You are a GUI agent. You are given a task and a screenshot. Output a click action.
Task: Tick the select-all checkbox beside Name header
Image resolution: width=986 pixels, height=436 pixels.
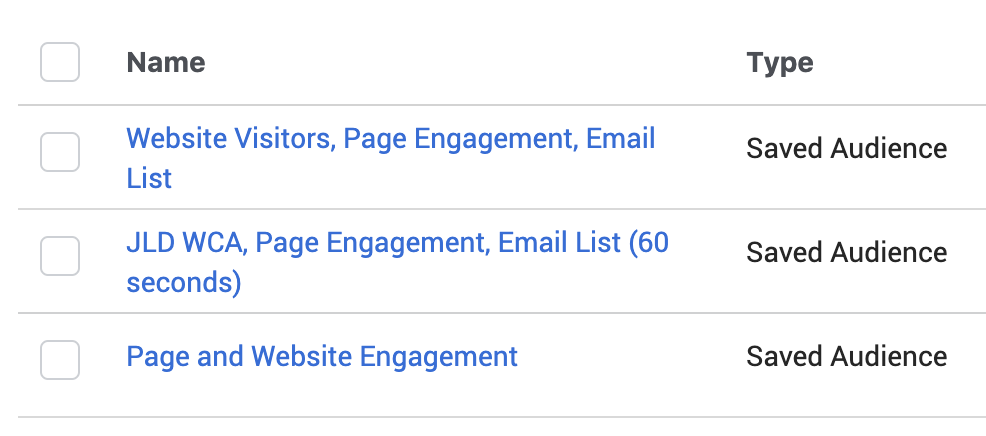(60, 62)
